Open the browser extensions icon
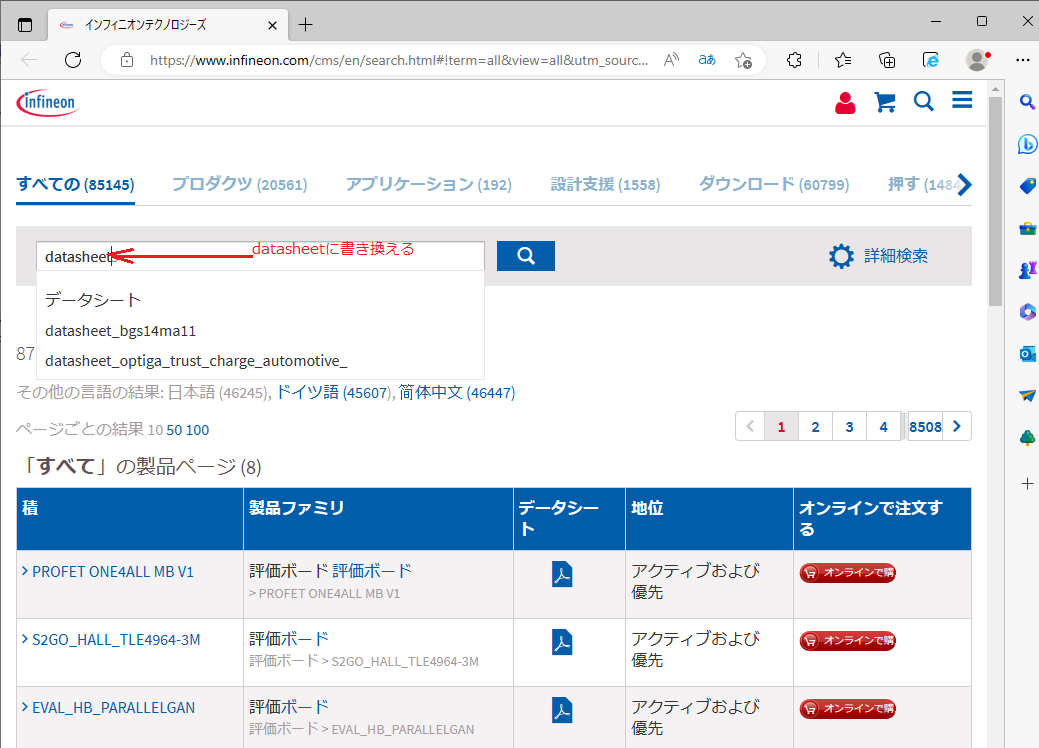The image size is (1039, 748). coord(794,60)
